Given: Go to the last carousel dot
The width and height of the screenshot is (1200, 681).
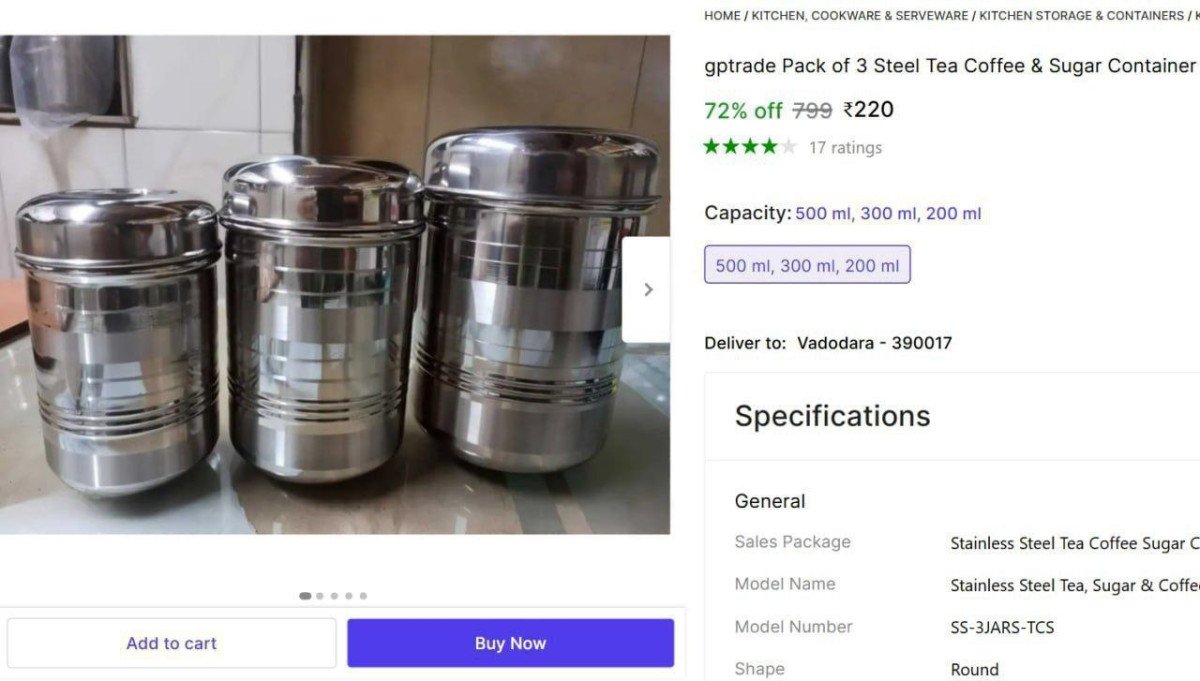Looking at the screenshot, I should click(363, 596).
